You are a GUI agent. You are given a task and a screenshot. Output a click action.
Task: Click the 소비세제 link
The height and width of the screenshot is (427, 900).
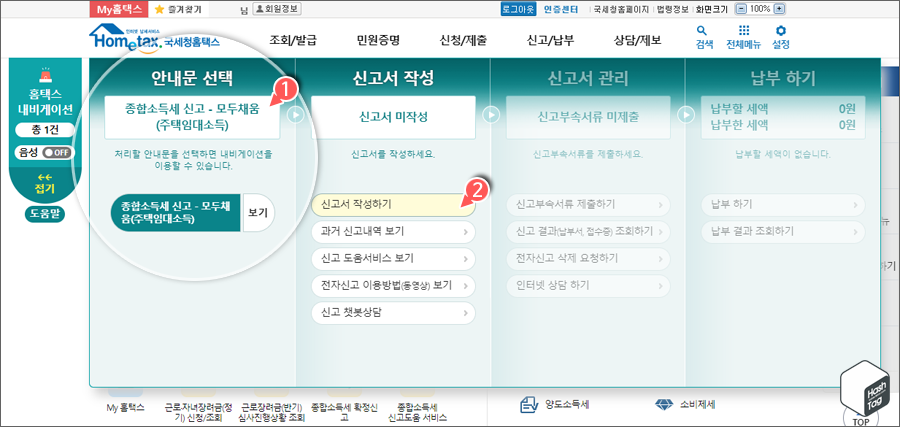pos(697,405)
